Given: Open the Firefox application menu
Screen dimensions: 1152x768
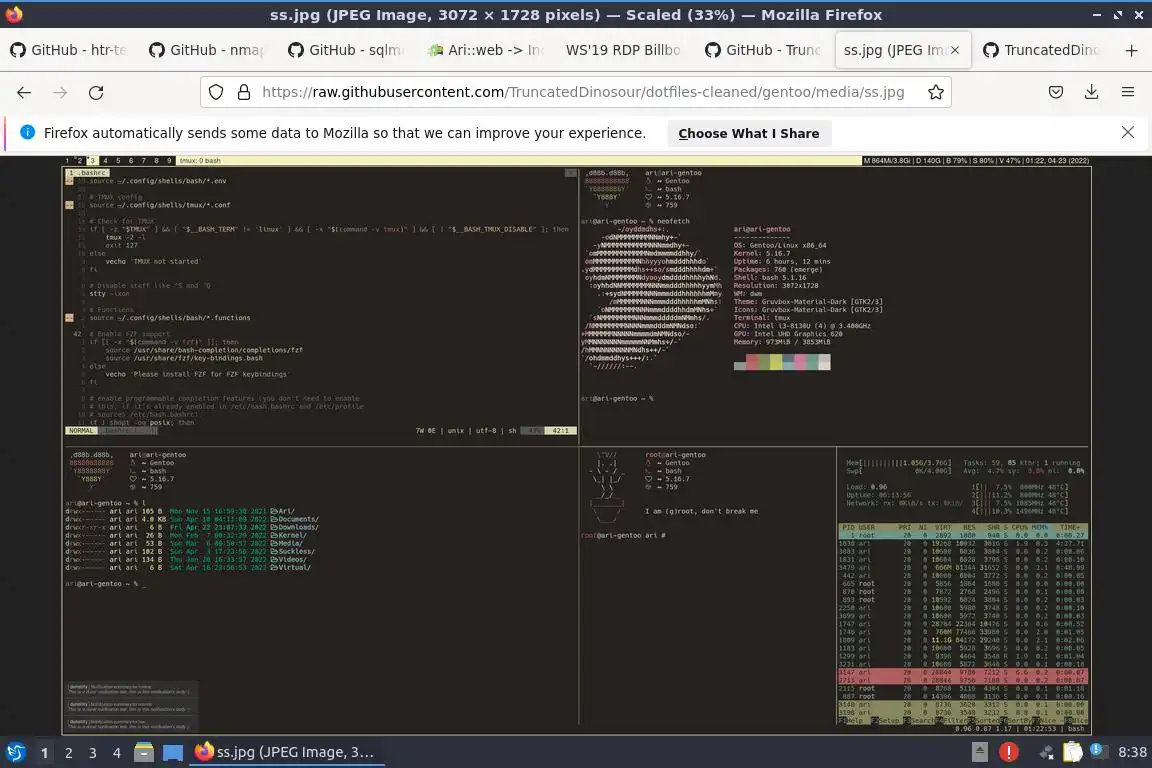Looking at the screenshot, I should (x=1128, y=93).
